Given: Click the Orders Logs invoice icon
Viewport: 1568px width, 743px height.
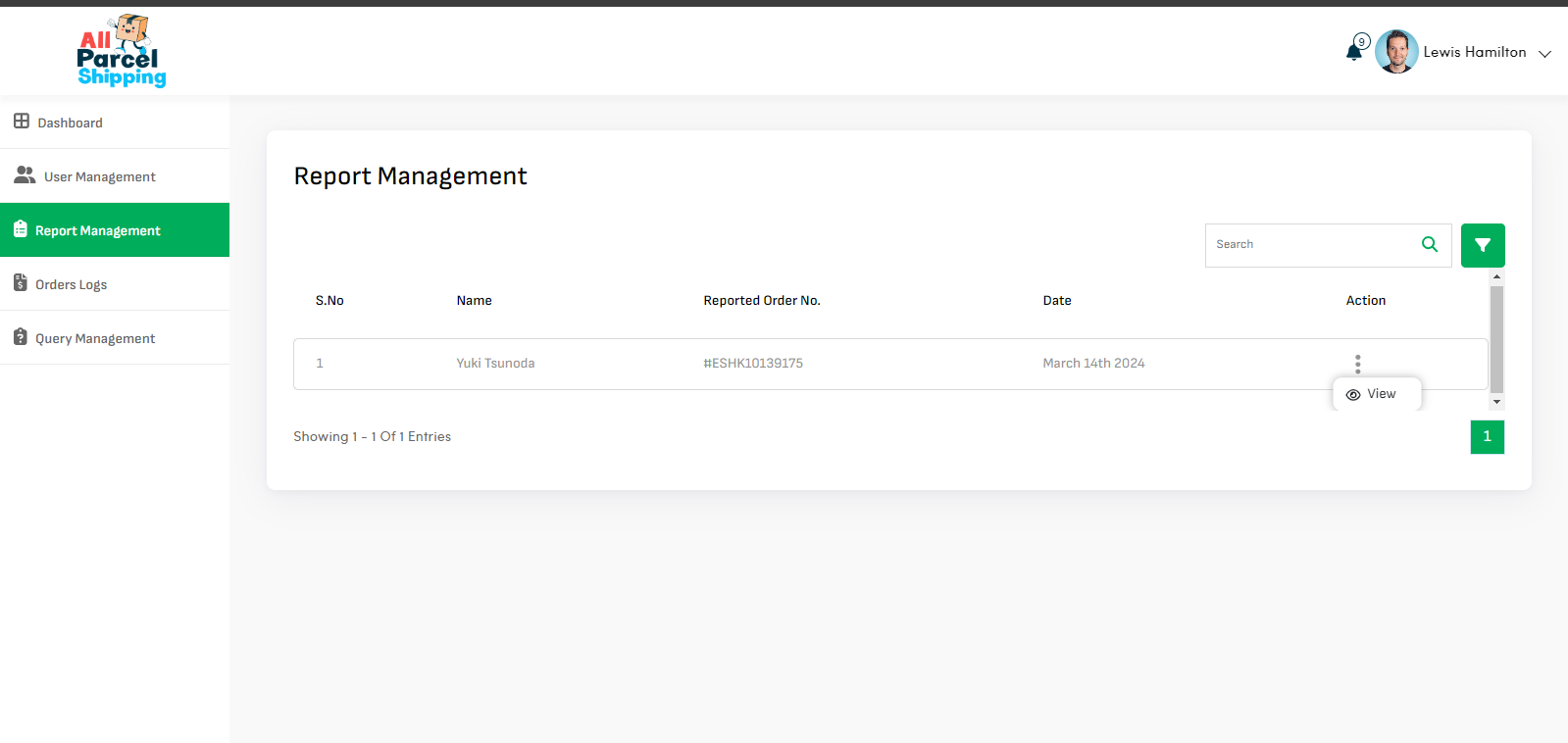Looking at the screenshot, I should pyautogui.click(x=21, y=283).
